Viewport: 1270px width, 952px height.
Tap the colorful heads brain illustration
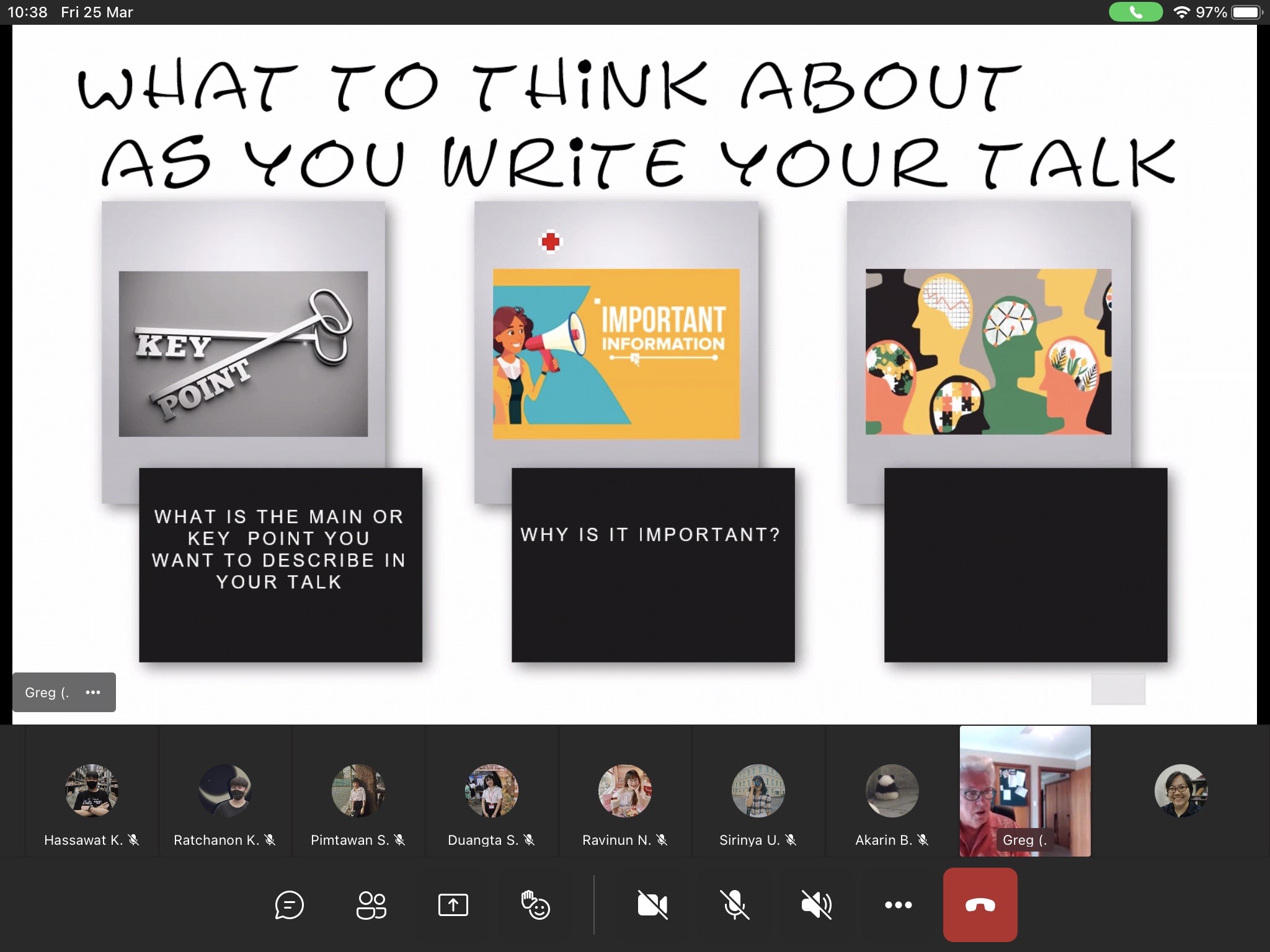click(x=988, y=351)
